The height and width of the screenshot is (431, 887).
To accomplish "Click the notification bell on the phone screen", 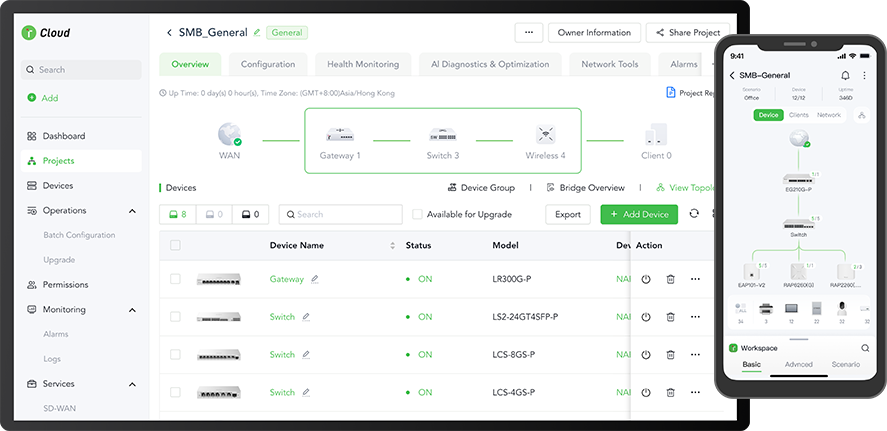I will (845, 75).
